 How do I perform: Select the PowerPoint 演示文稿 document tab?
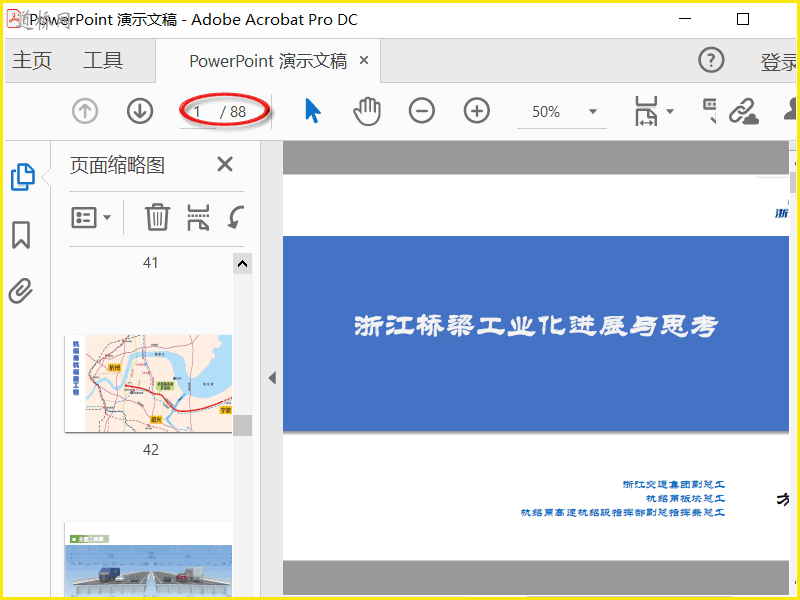268,61
